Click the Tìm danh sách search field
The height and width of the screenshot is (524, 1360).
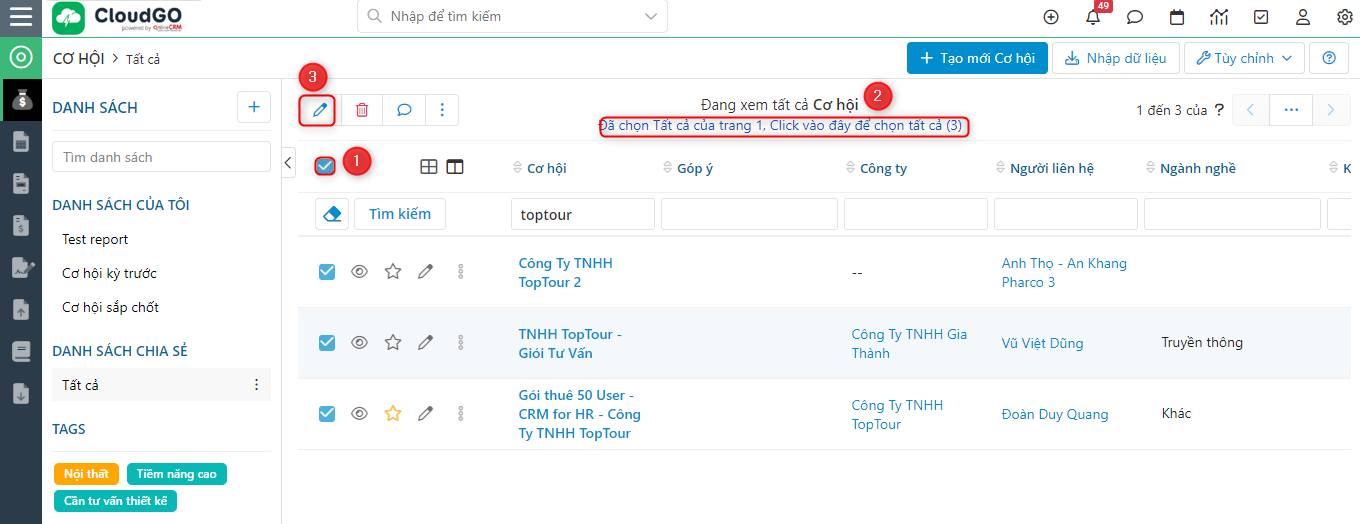point(161,157)
